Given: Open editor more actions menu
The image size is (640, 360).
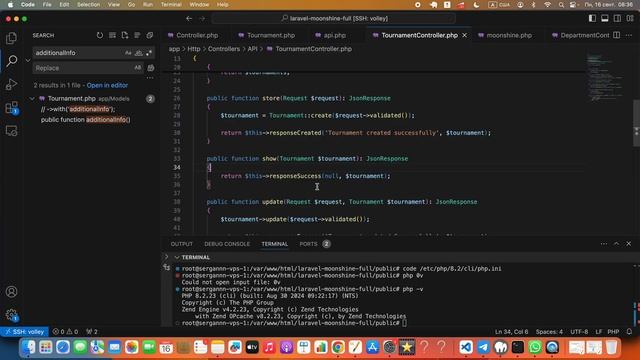Looking at the screenshot, I should (629, 36).
